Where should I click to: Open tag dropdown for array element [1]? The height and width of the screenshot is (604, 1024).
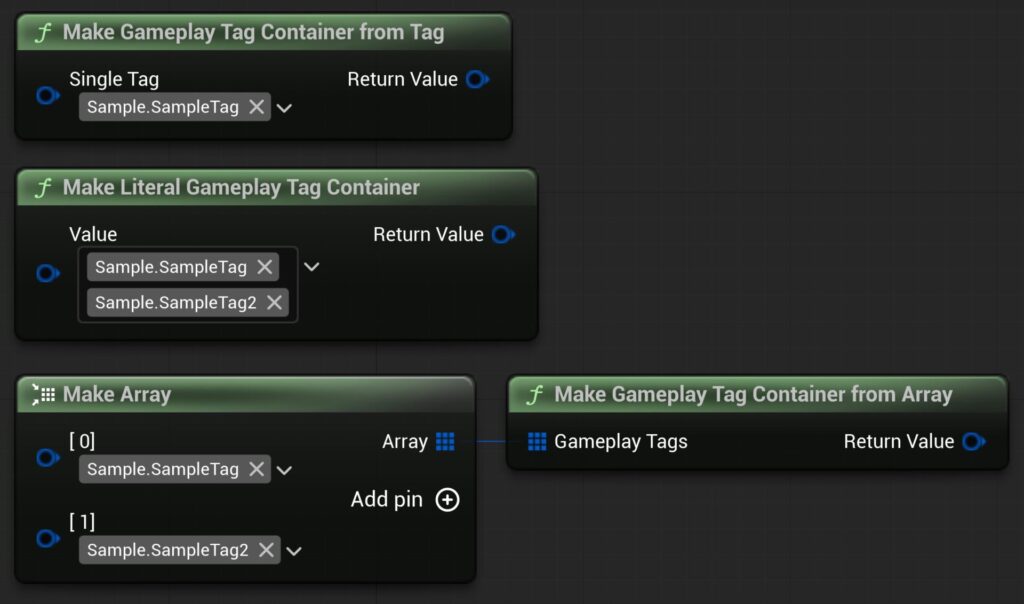(294, 550)
